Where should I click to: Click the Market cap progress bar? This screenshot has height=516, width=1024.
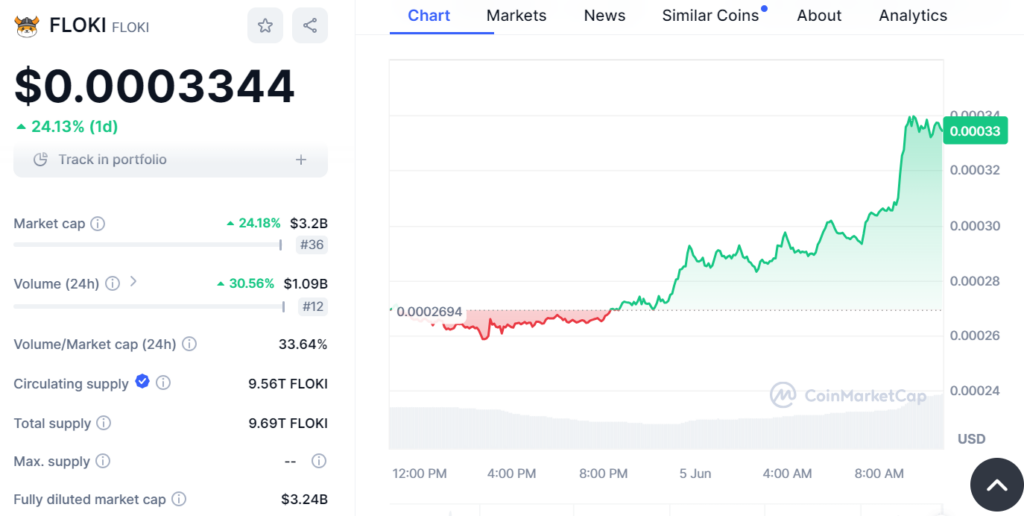[148, 244]
